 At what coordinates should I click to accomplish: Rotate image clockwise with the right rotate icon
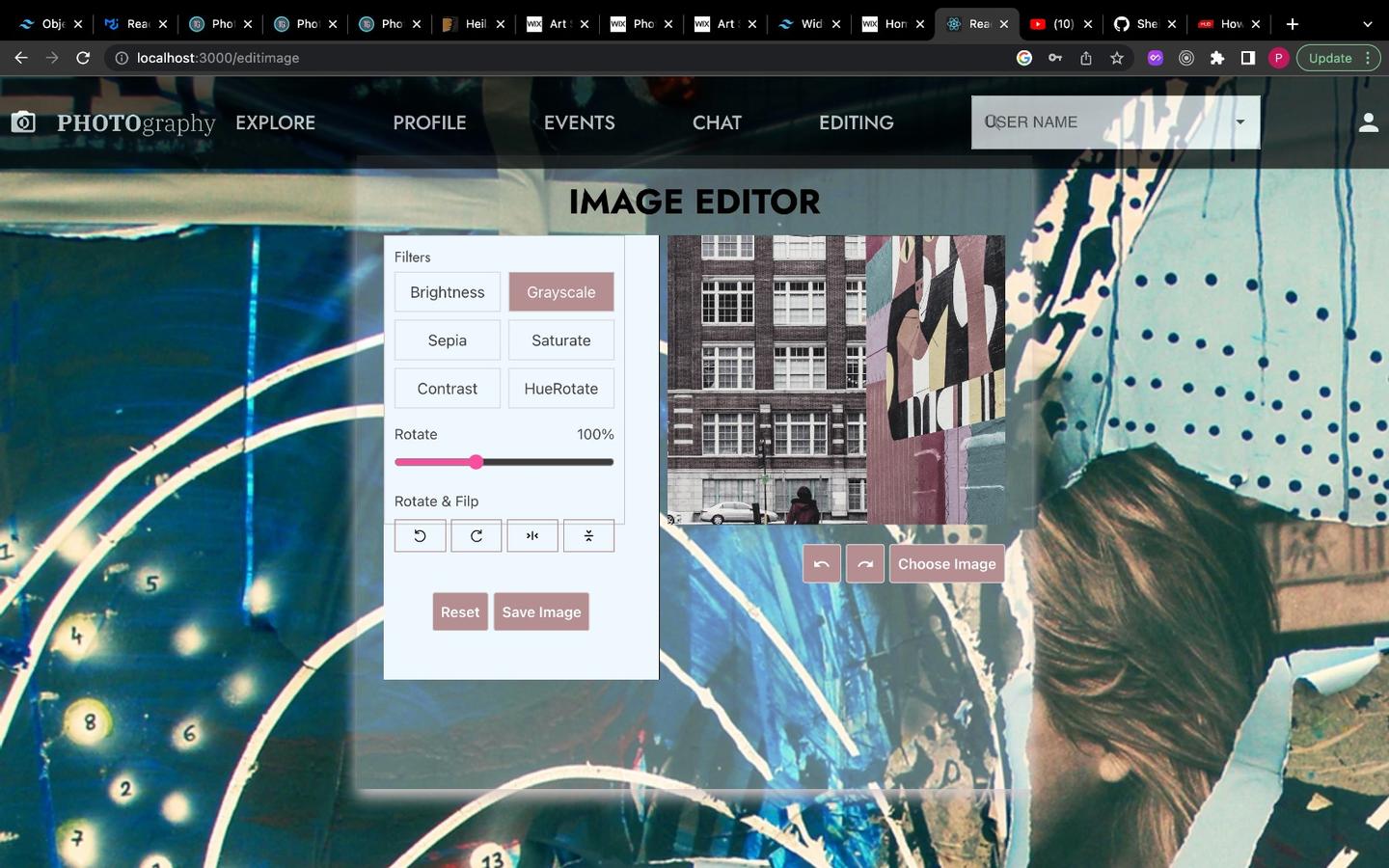tap(477, 536)
